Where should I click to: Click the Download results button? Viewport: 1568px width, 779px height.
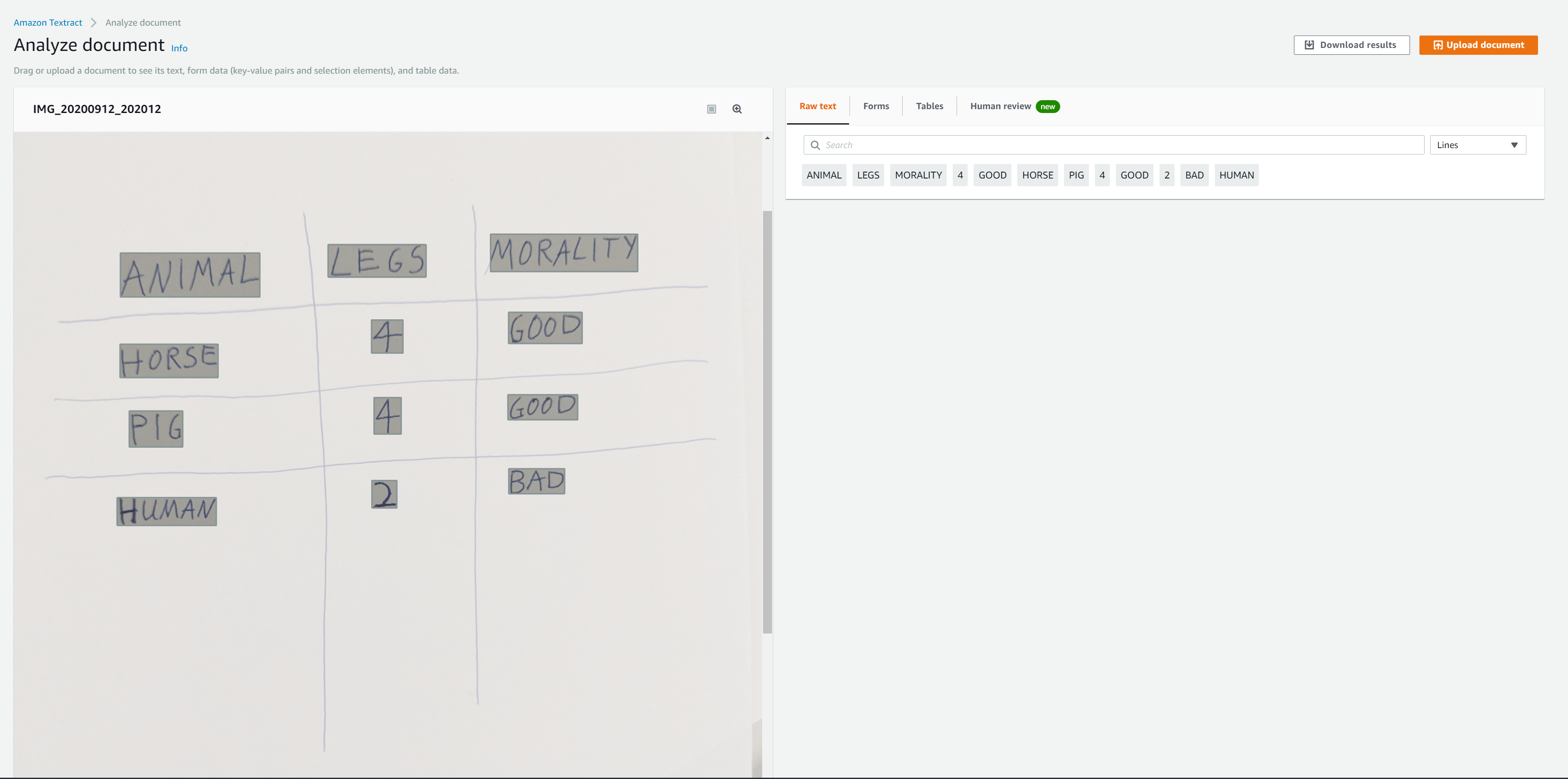click(x=1350, y=45)
